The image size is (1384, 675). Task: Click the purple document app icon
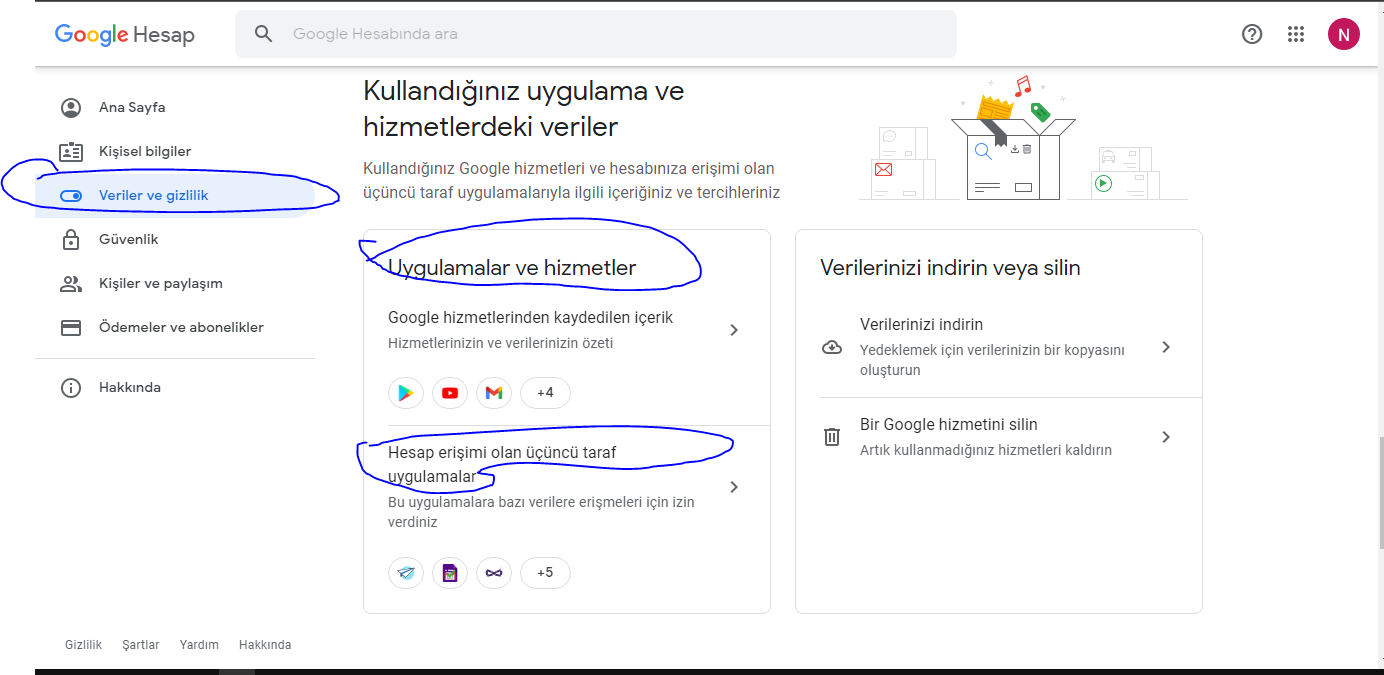(x=450, y=573)
